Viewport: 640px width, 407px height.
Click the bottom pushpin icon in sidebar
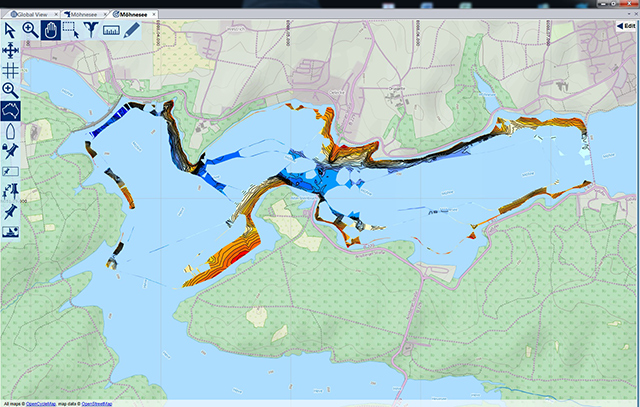tap(10, 212)
